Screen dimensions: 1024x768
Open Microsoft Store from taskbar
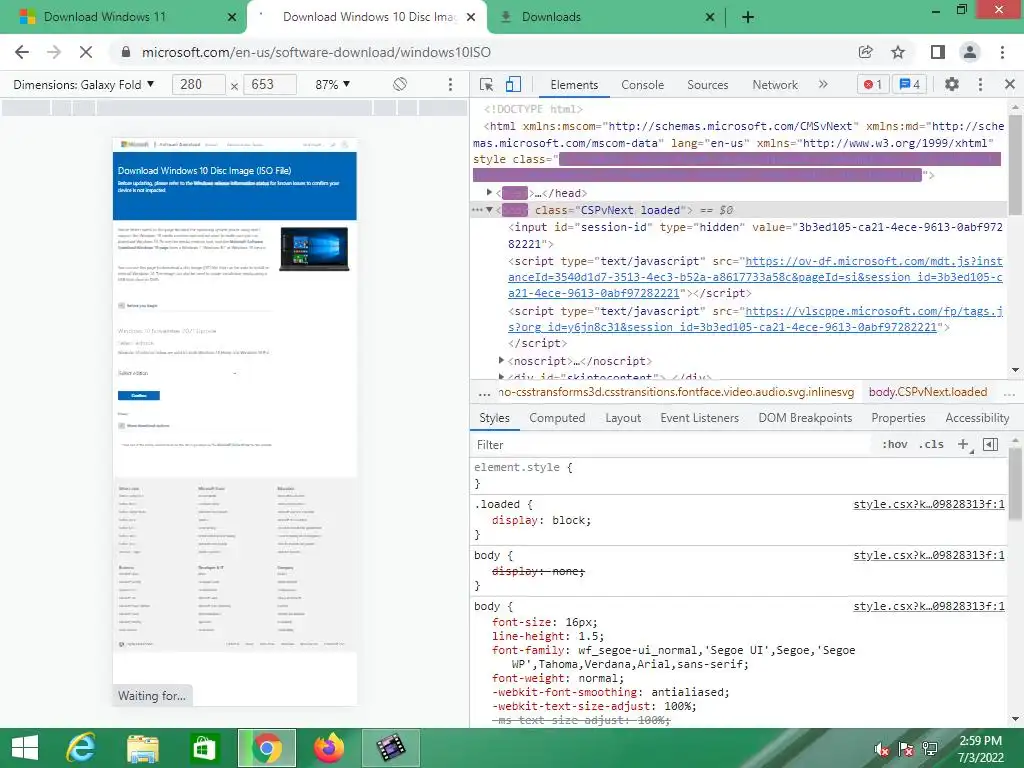pyautogui.click(x=203, y=748)
